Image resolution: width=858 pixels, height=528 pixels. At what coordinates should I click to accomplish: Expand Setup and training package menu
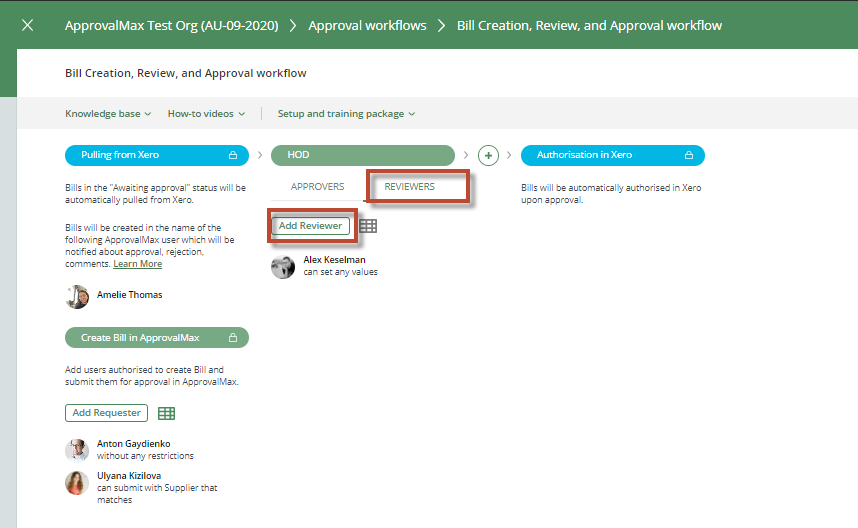346,114
